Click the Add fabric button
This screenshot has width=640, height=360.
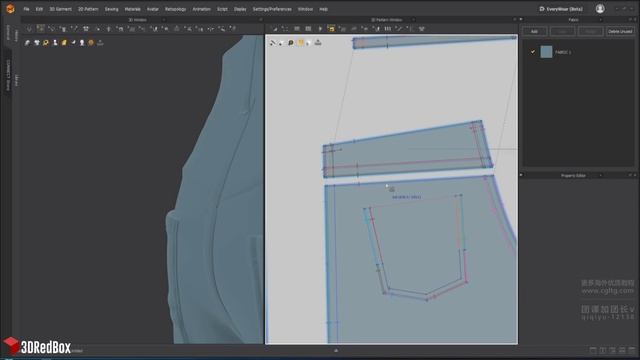click(534, 31)
